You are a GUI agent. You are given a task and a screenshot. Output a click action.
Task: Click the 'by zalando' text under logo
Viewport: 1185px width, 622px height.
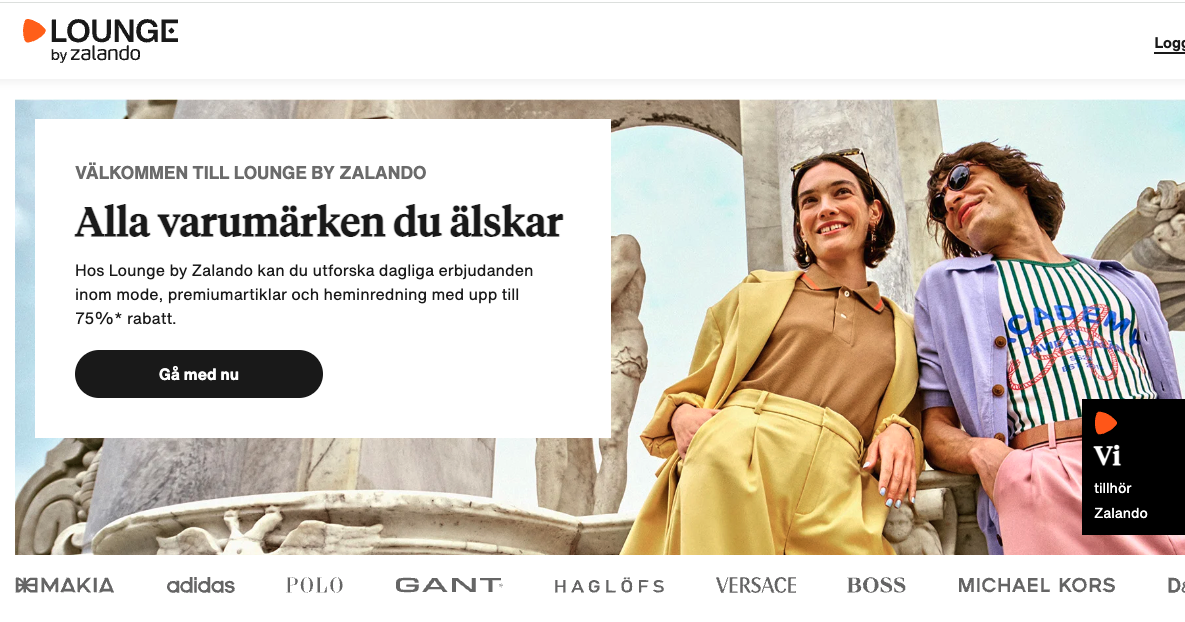pyautogui.click(x=95, y=54)
